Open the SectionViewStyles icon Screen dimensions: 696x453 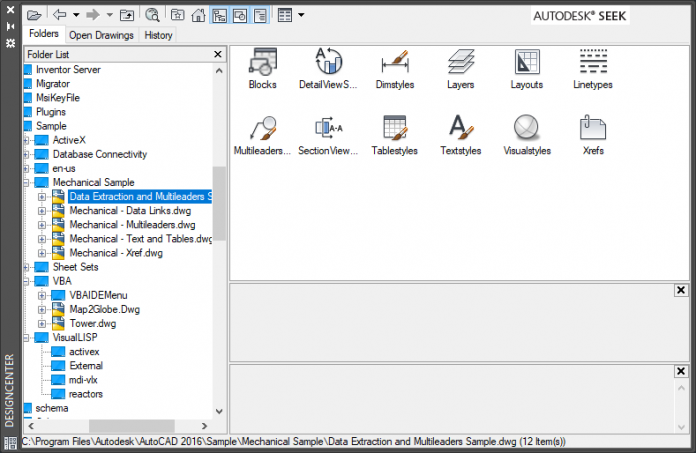(328, 135)
